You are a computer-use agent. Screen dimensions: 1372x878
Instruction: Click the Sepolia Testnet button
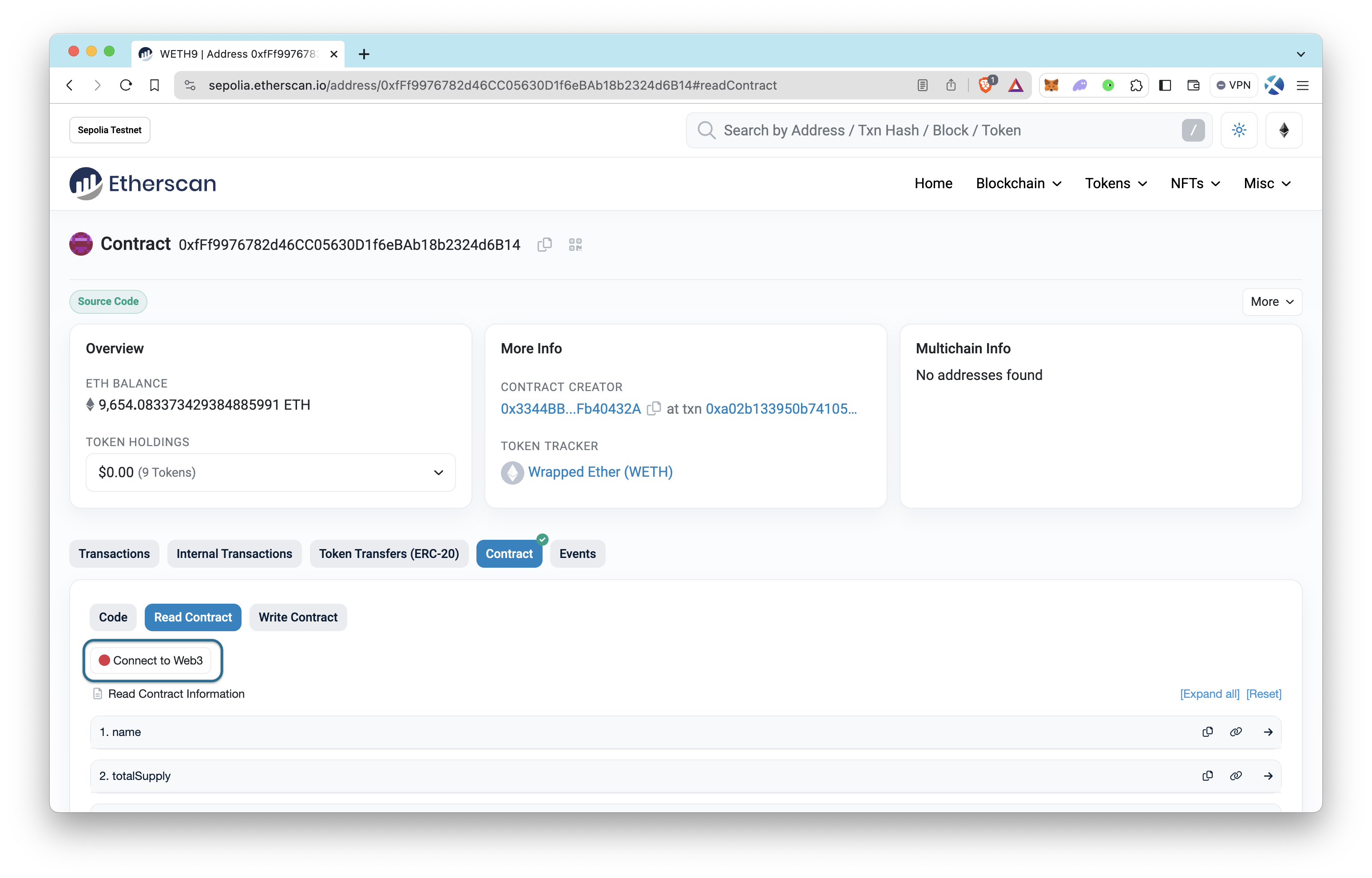pos(110,130)
